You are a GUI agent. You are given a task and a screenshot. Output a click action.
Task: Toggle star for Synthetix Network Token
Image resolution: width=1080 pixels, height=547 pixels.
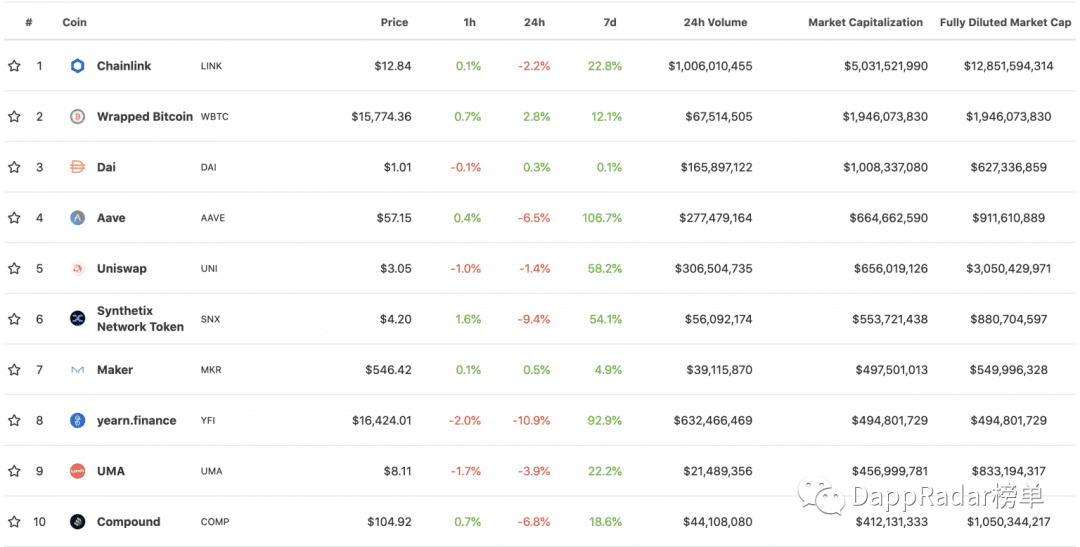click(x=14, y=319)
